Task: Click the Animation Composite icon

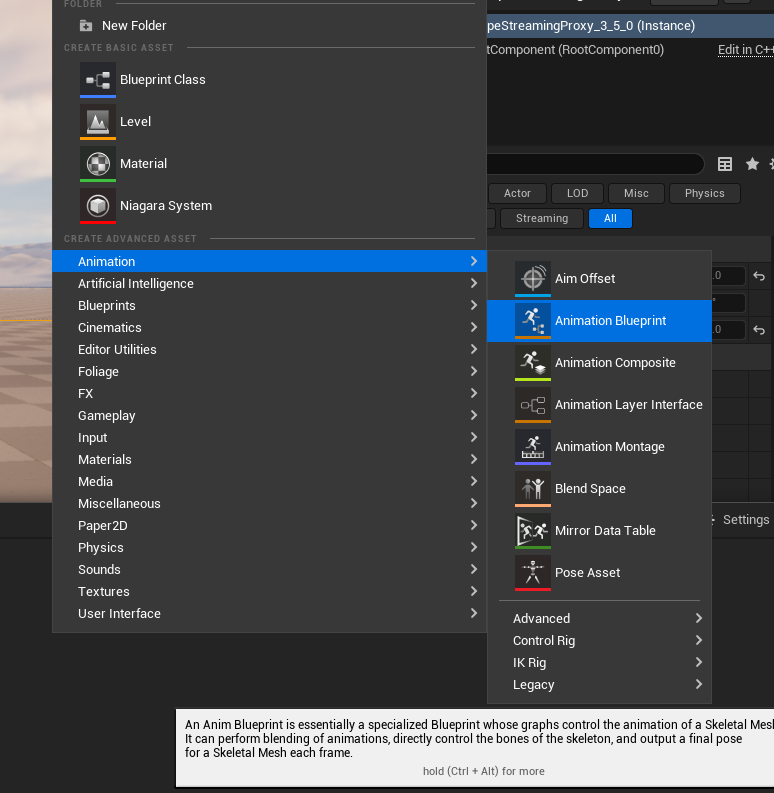Action: tap(533, 362)
